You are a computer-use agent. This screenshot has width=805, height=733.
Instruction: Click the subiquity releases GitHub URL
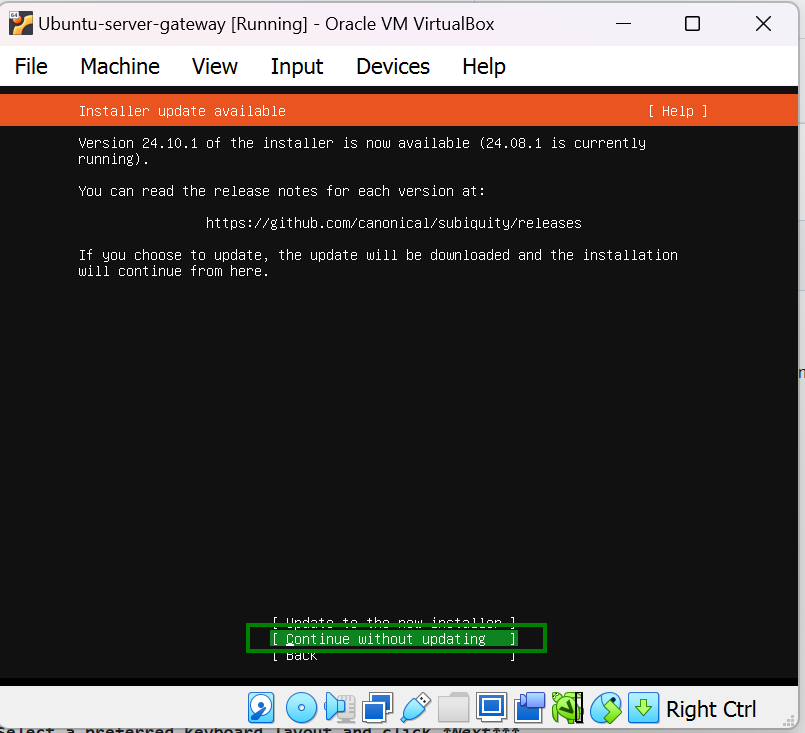coord(394,223)
